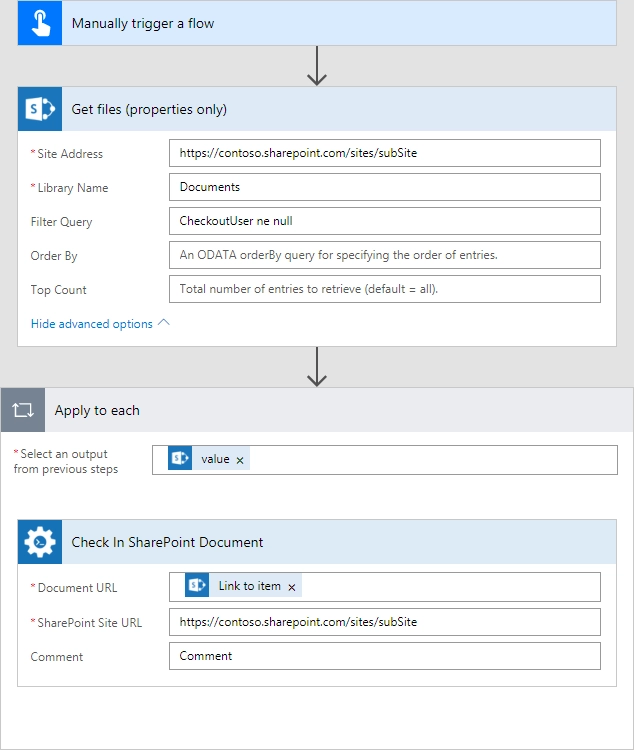Click the SharePoint Site URL label

89,622
